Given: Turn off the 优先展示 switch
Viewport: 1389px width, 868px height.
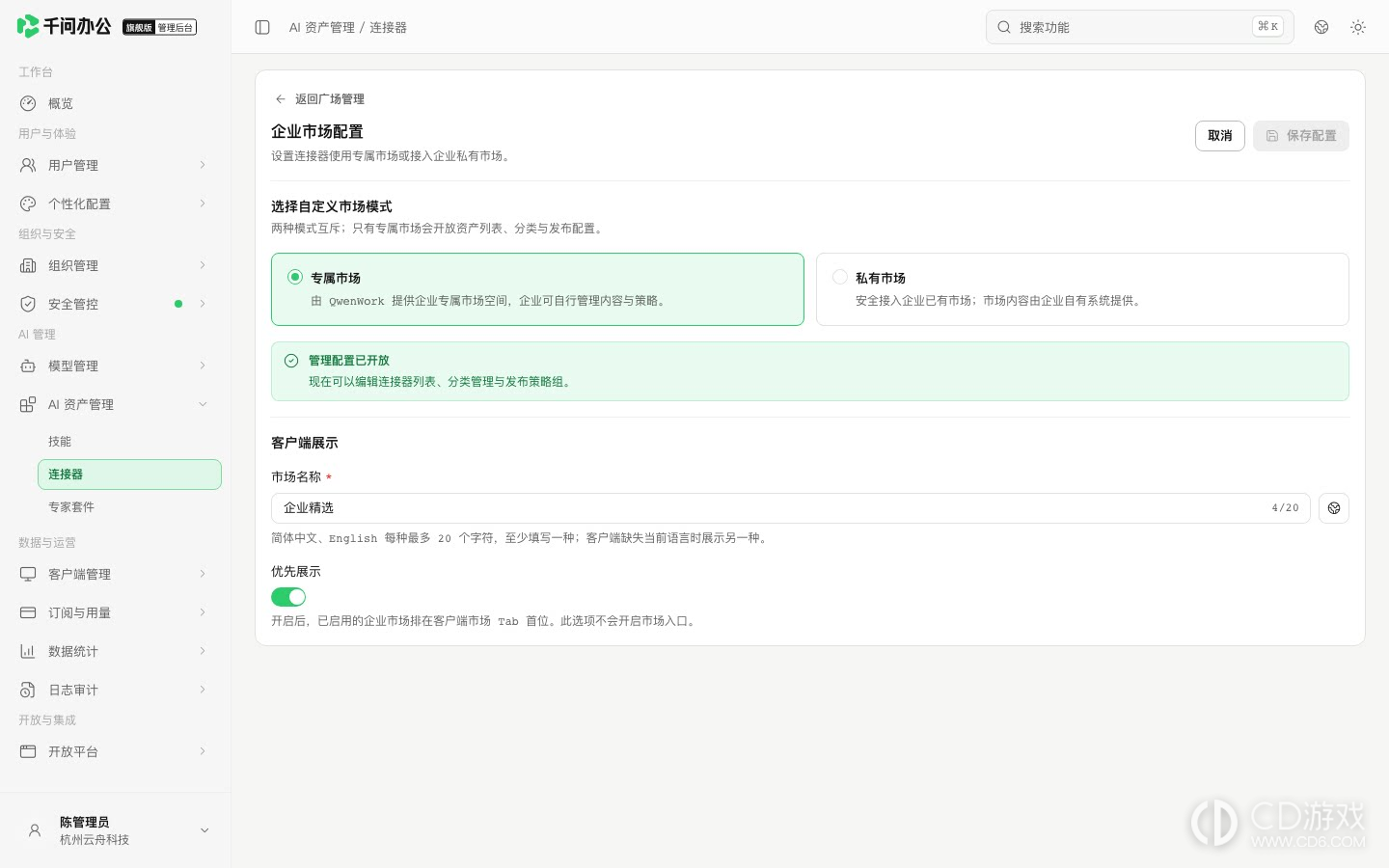Looking at the screenshot, I should pos(288,597).
